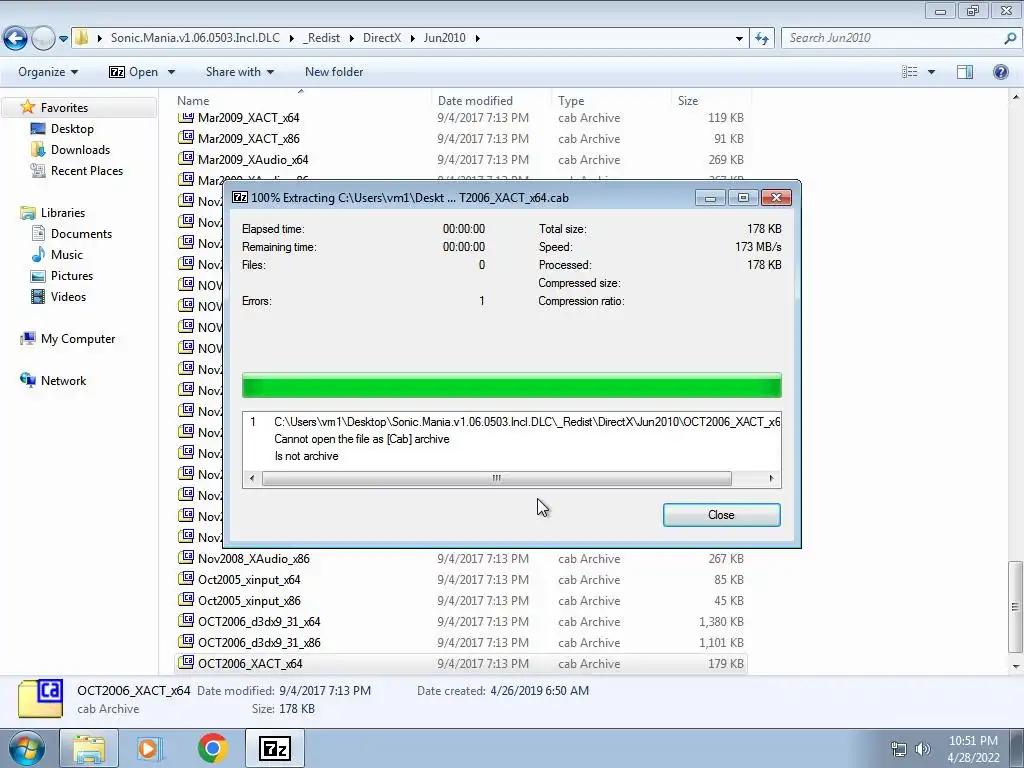Click the Forward navigation arrow

point(43,38)
